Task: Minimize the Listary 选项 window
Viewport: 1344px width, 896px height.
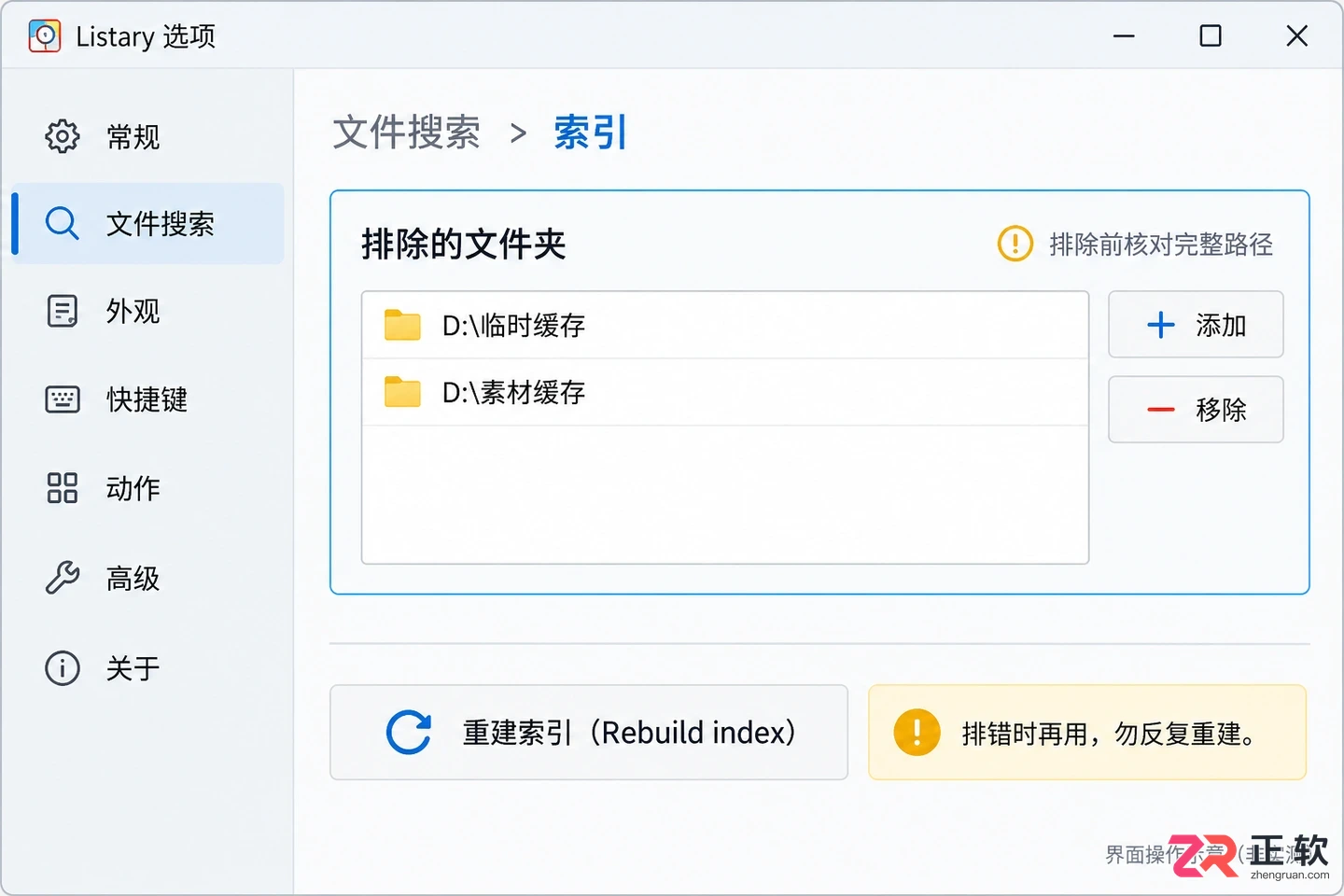Action: tap(1124, 36)
